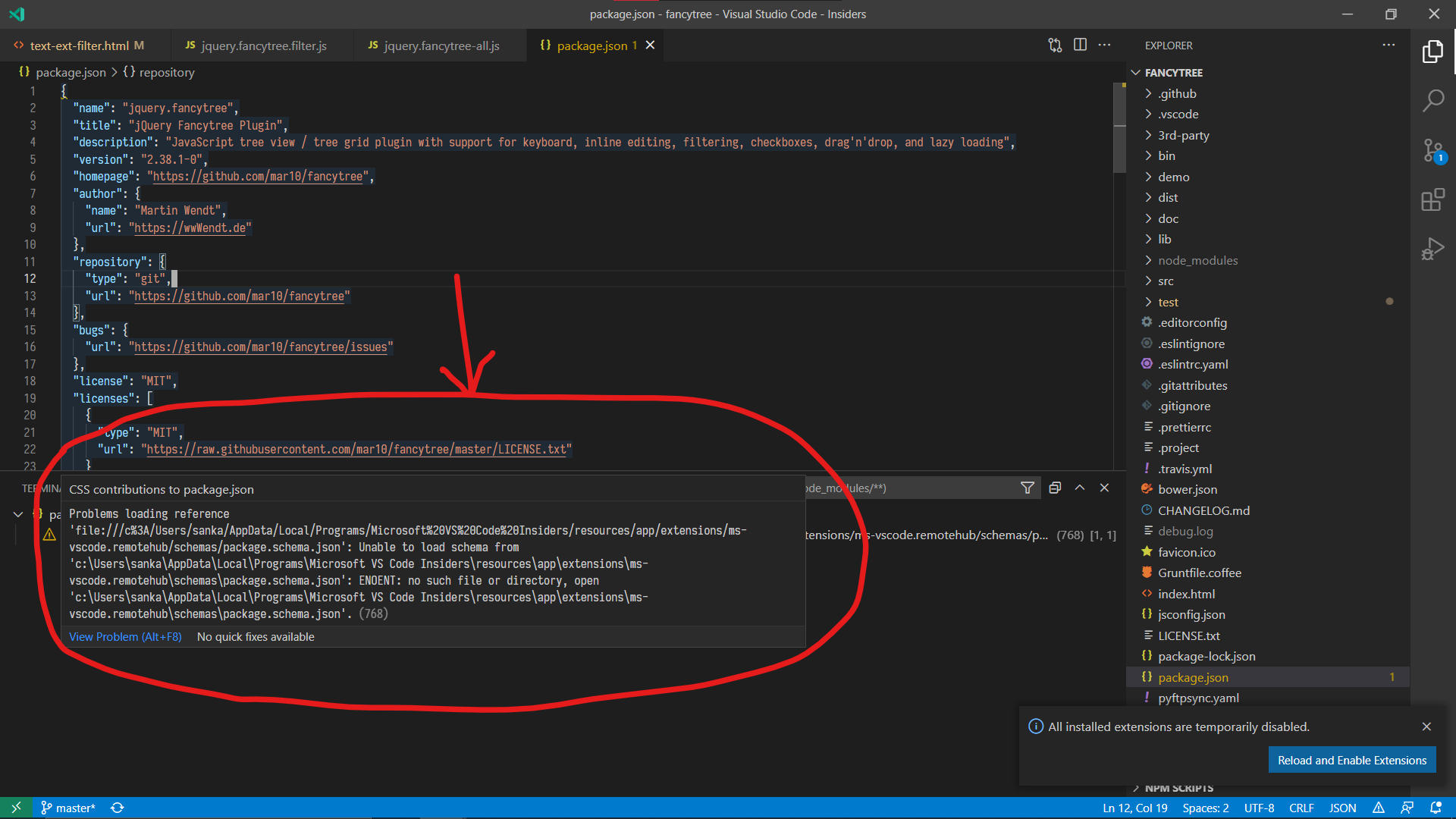The width and height of the screenshot is (1456, 819).
Task: Open the wwWendt.de author URL
Action: click(x=190, y=227)
